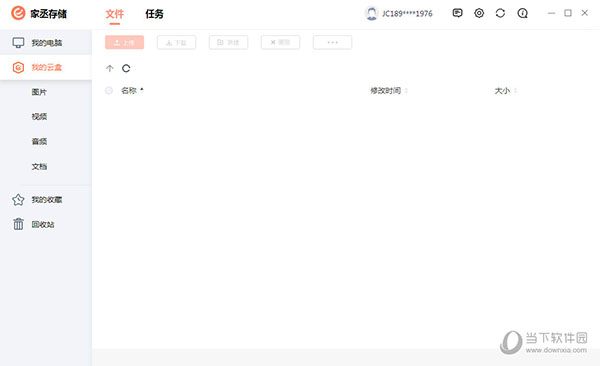This screenshot has width=600, height=366.
Task: Close the application window
Action: click(x=585, y=13)
